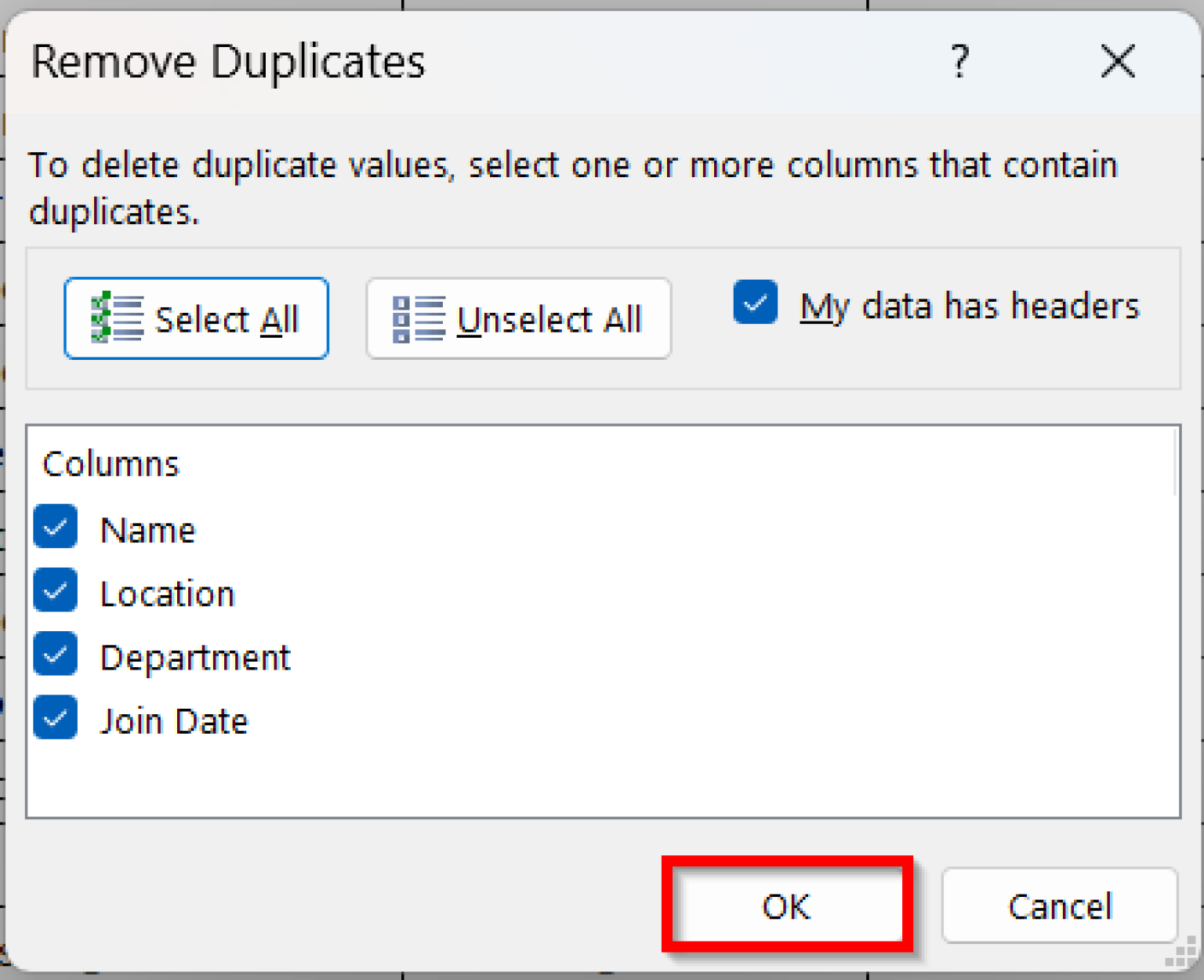Open the help question mark icon
The width and height of the screenshot is (1204, 980).
coord(960,61)
